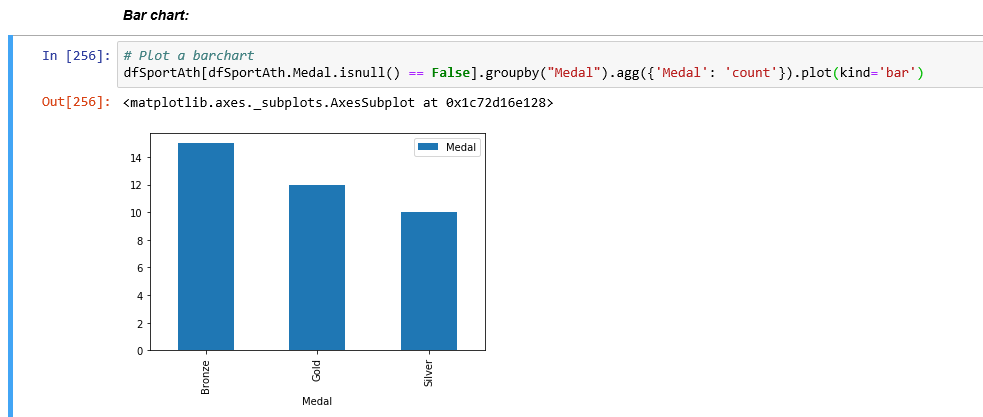This screenshot has height=417, width=983.
Task: Click the "# Plot a barchart" comment
Action: click(x=190, y=55)
